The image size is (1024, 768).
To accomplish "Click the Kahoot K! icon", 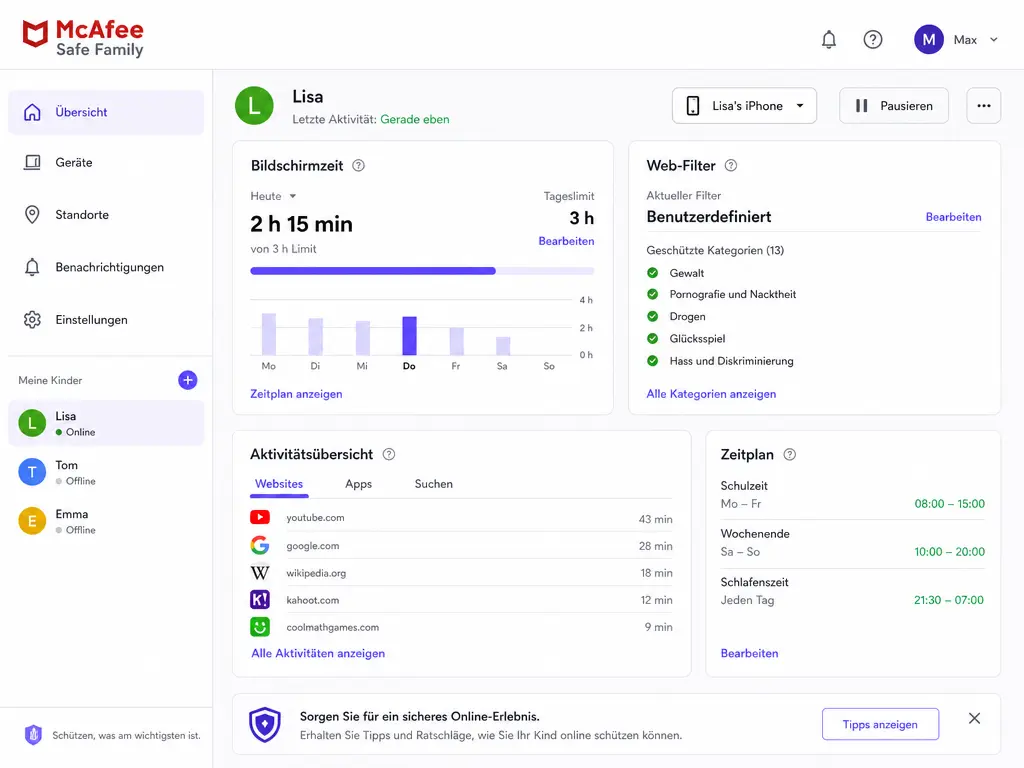I will [260, 600].
